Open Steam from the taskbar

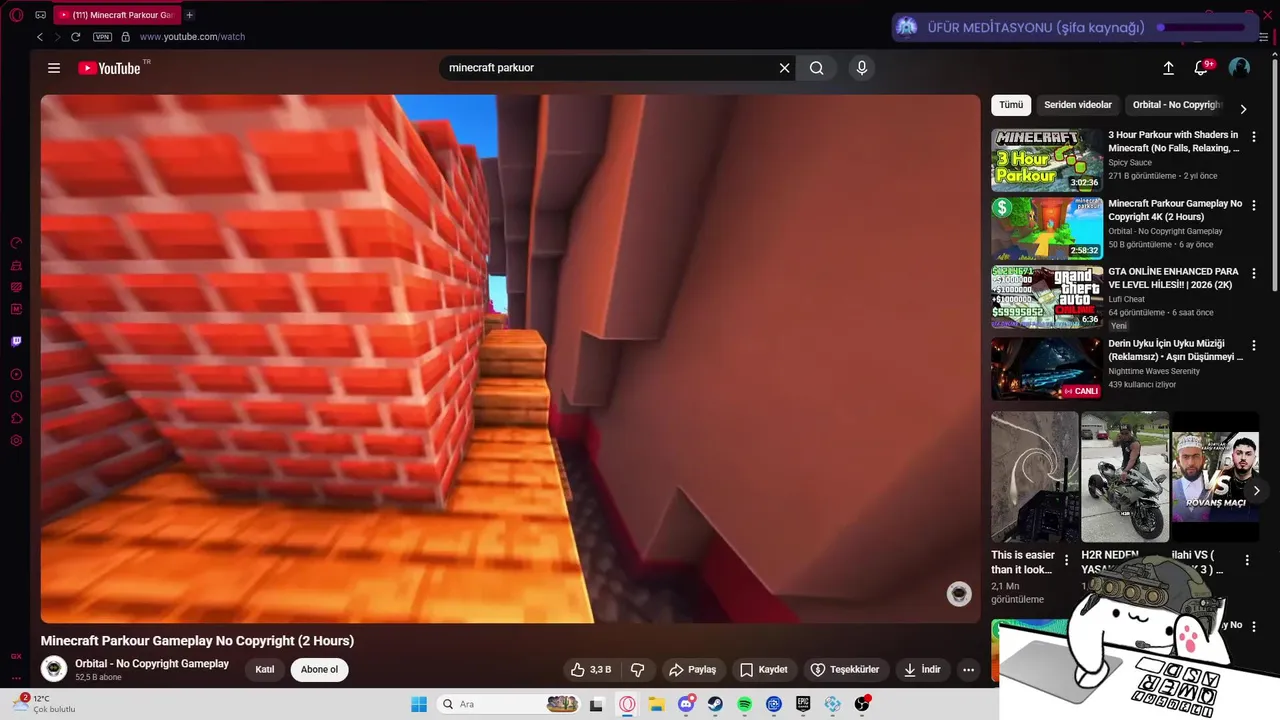(715, 704)
